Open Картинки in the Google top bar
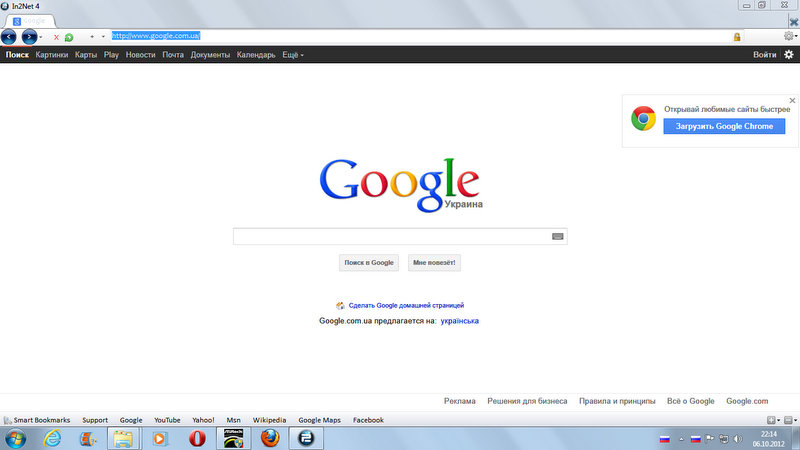This screenshot has width=800, height=450. [52, 55]
